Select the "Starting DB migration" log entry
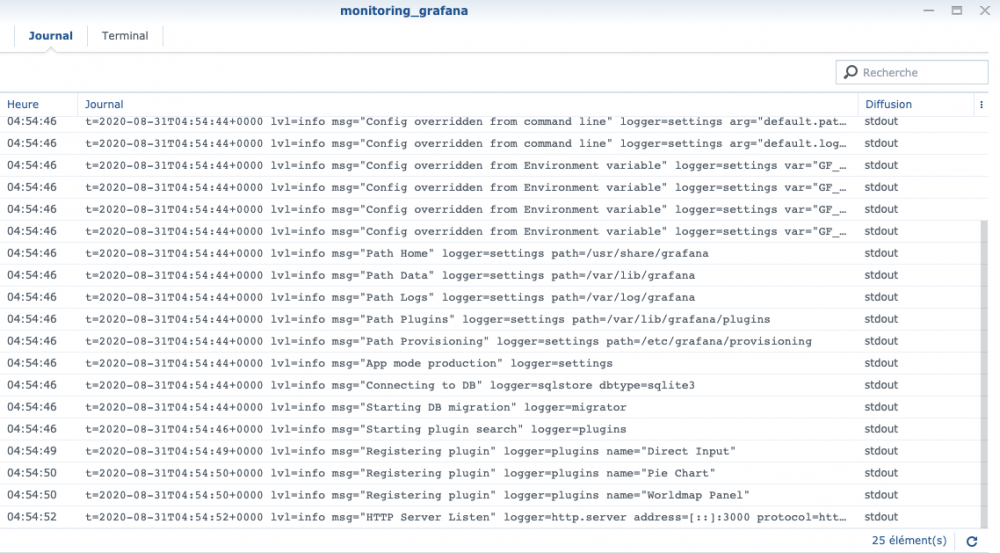The width and height of the screenshot is (1000, 553). (490, 407)
